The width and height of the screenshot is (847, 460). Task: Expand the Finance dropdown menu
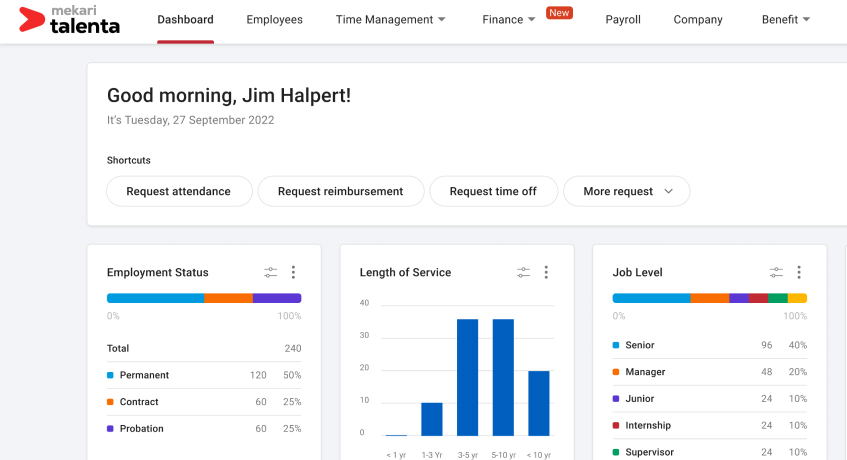[x=509, y=20]
